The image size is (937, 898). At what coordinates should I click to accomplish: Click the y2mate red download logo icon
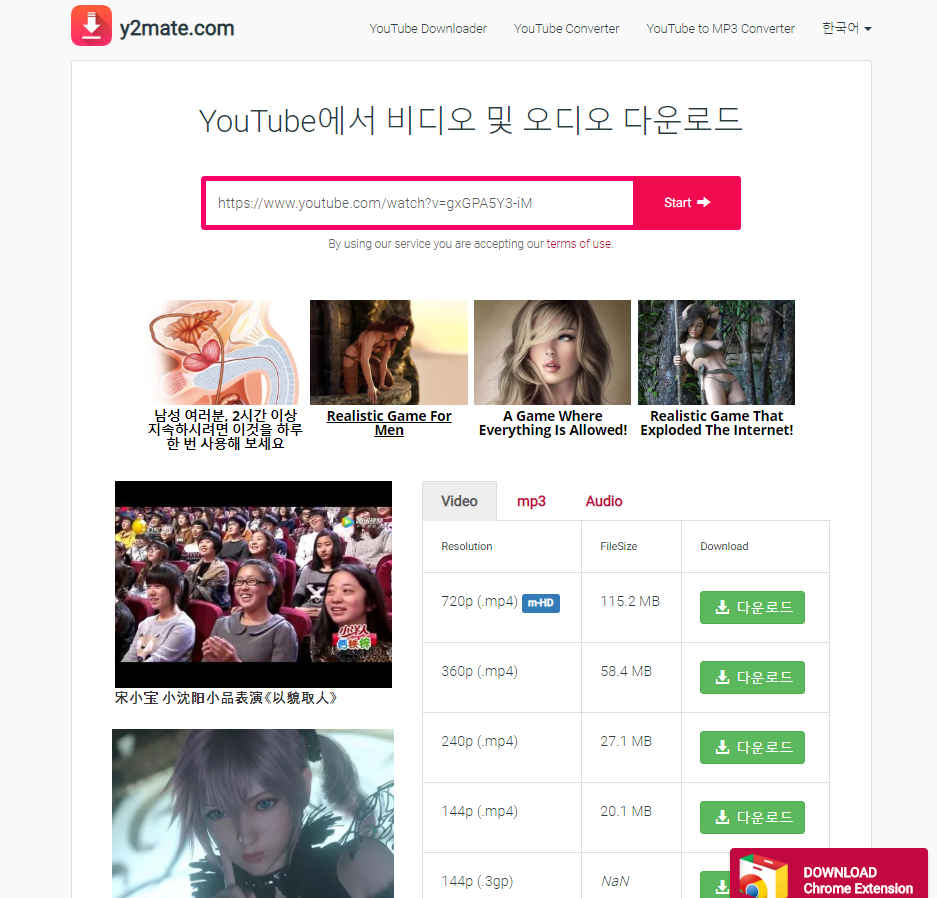(x=91, y=26)
